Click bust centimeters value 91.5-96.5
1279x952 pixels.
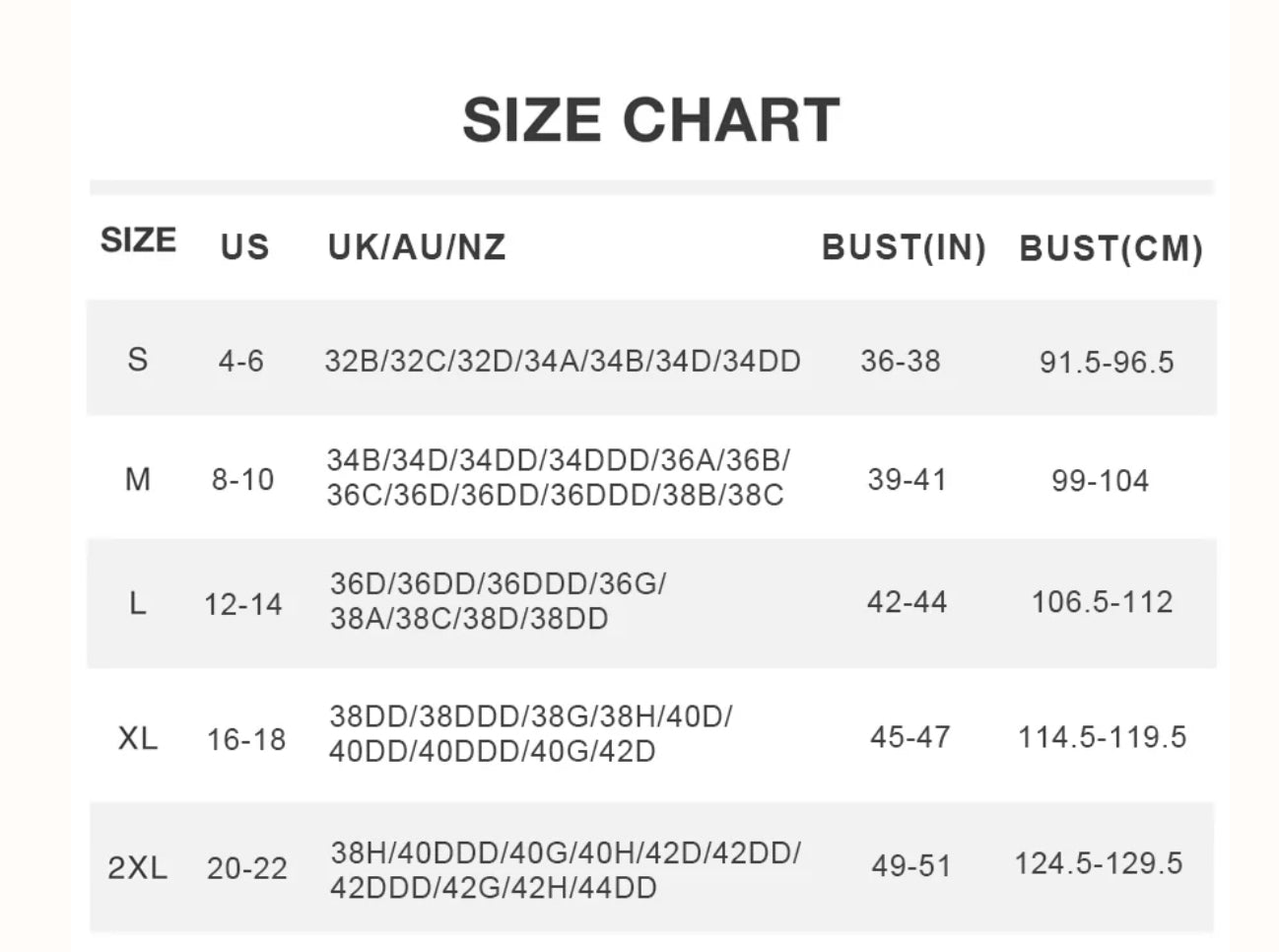pyautogui.click(x=1107, y=363)
